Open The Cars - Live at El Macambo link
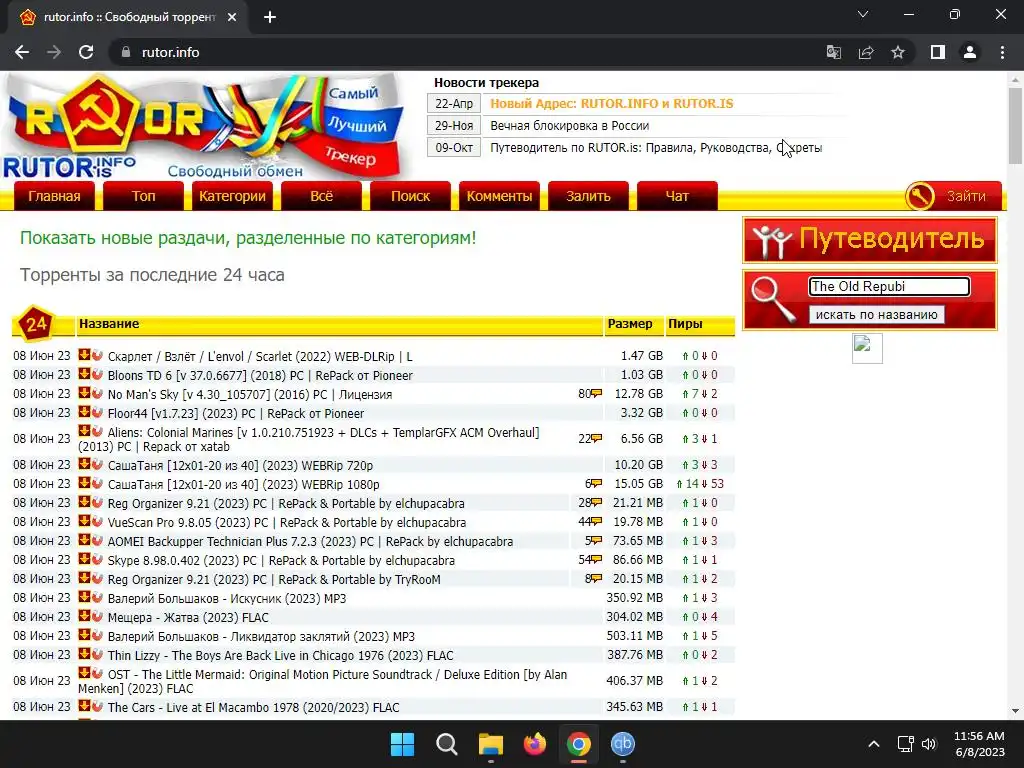 253,707
